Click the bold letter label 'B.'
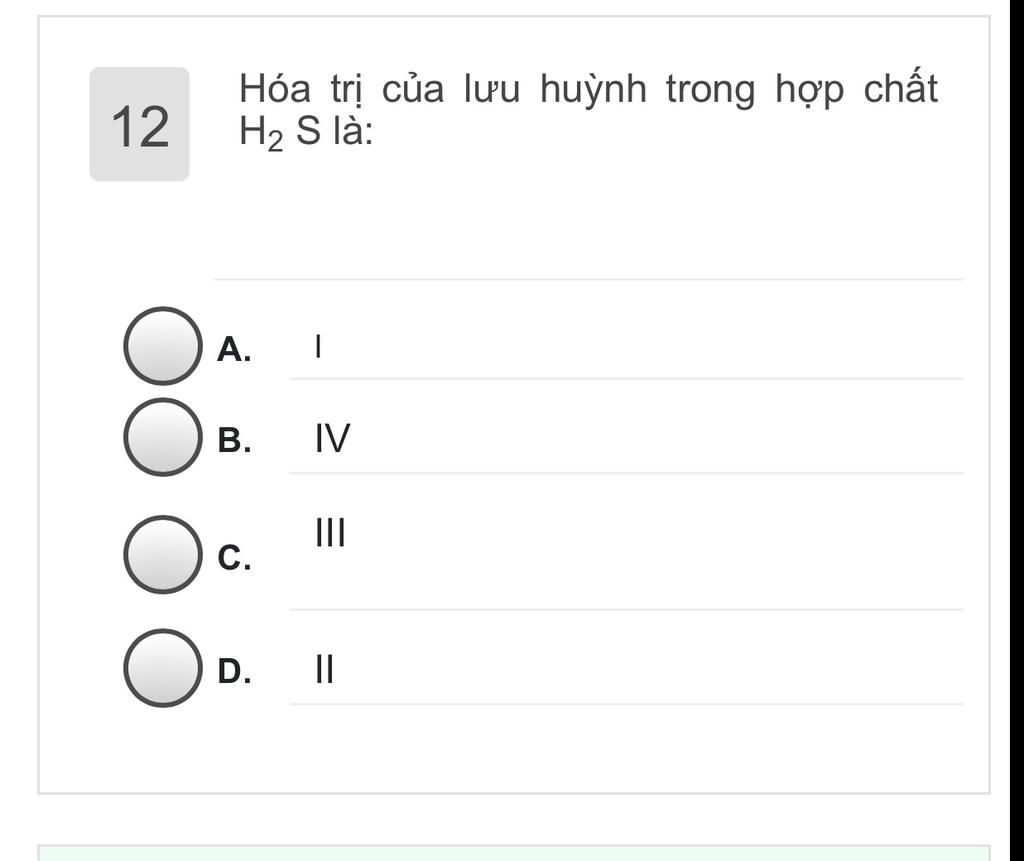 (x=234, y=440)
